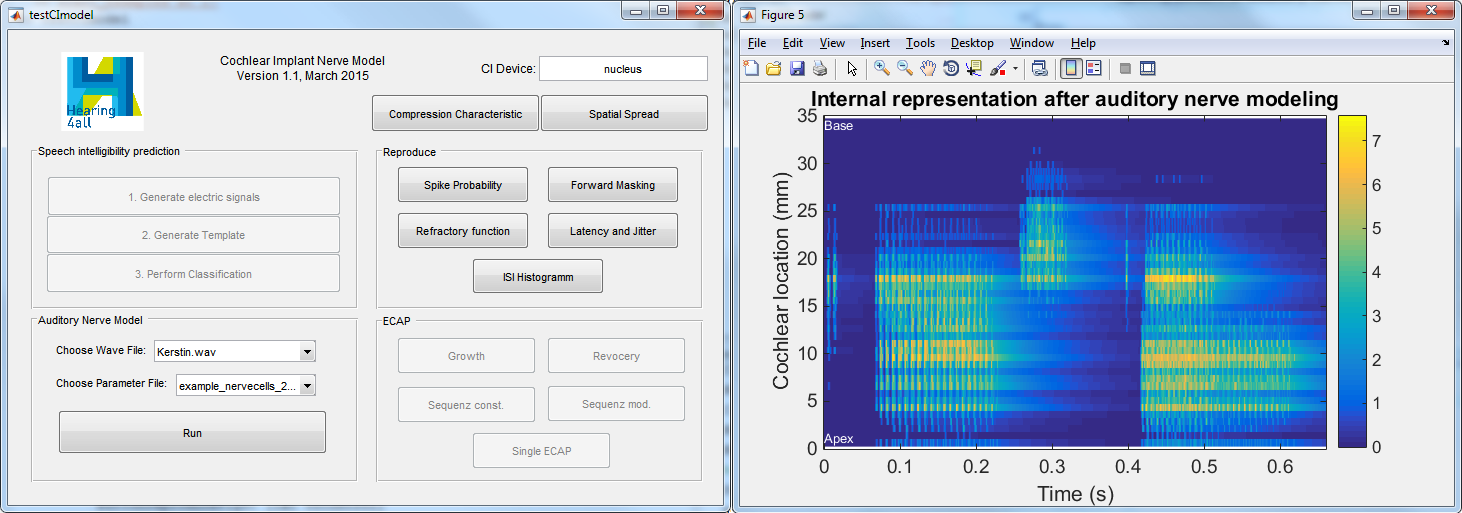
Task: Click the plot title about auditory nerve modeling
Action: pos(1074,99)
